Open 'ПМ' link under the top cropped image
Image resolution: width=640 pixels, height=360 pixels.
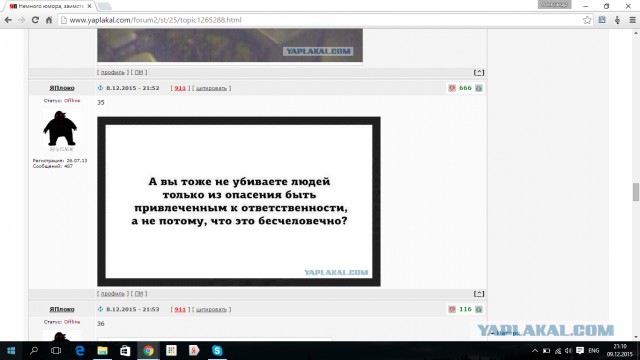(139, 72)
